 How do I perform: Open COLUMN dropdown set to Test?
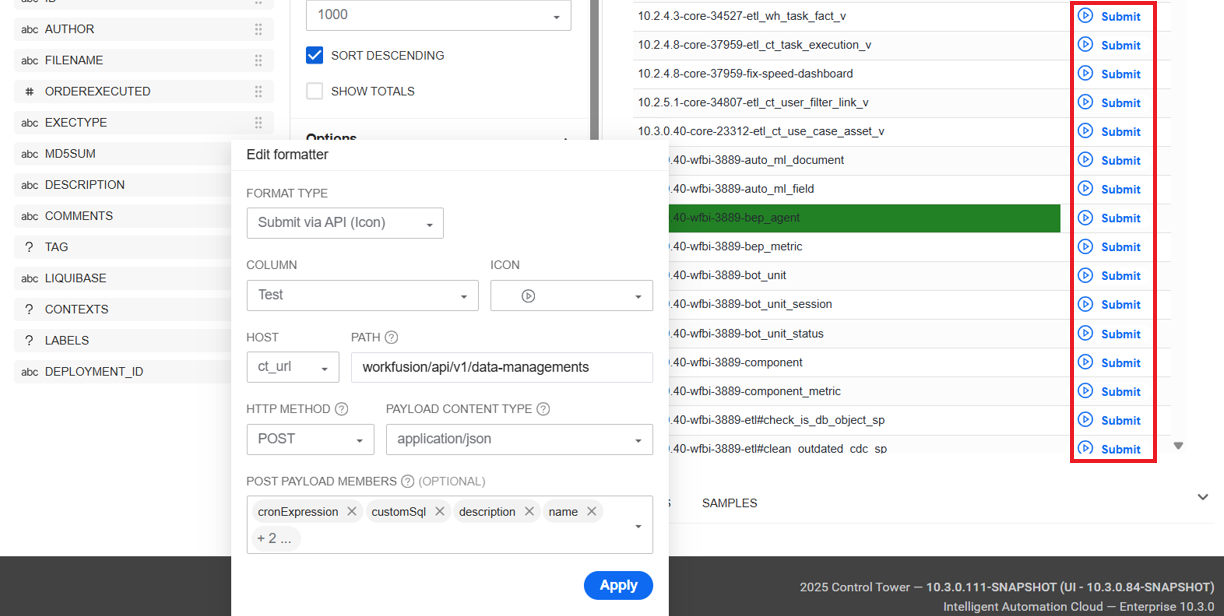(362, 295)
